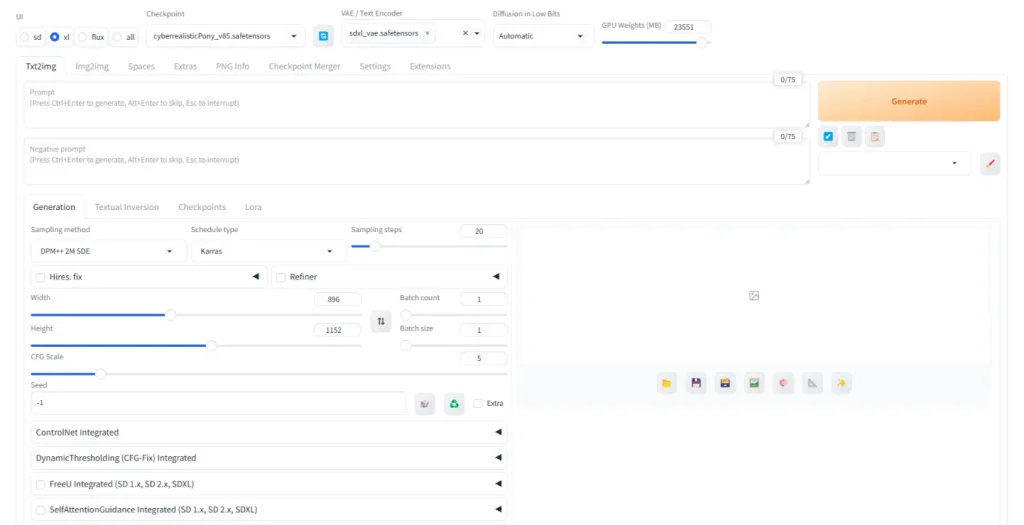This screenshot has width=1024, height=525.
Task: Click the CFG Scale slider handle
Action: pyautogui.click(x=101, y=374)
